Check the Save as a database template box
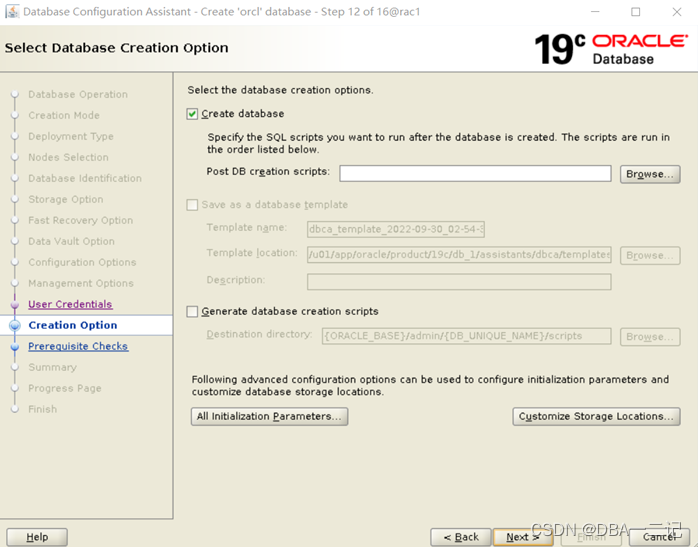The height and width of the screenshot is (547, 698). tap(192, 205)
